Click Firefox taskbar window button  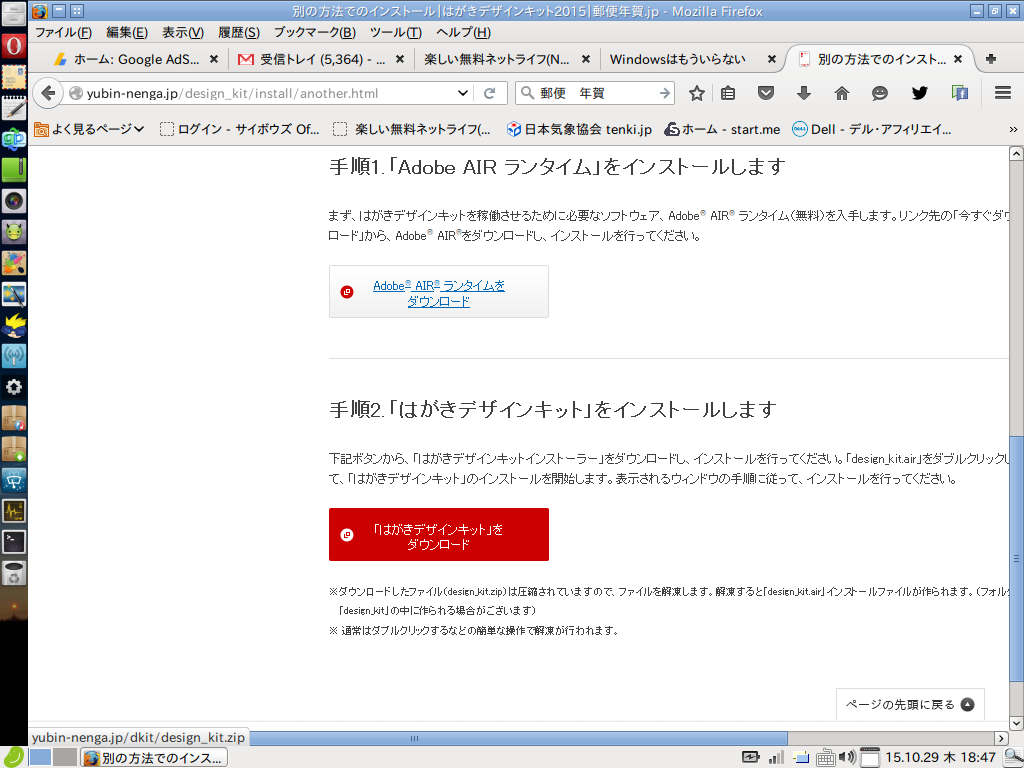tap(154, 758)
